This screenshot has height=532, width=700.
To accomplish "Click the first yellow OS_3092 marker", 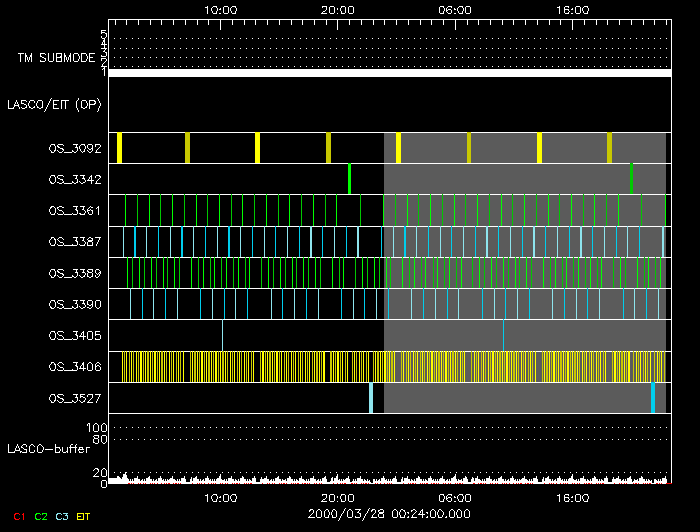I will (120, 148).
